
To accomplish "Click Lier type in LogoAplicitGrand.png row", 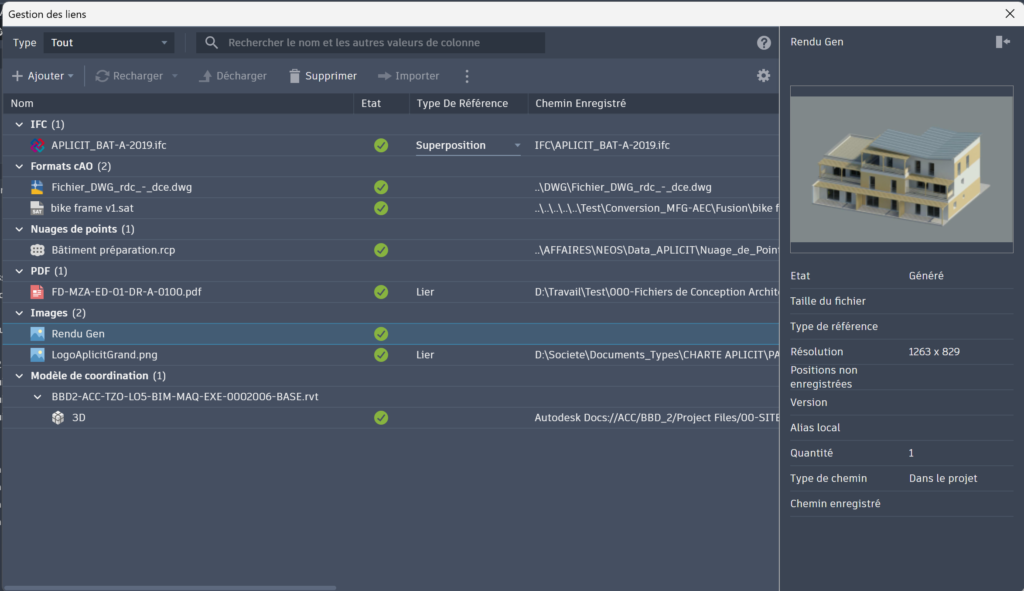I will pyautogui.click(x=425, y=355).
